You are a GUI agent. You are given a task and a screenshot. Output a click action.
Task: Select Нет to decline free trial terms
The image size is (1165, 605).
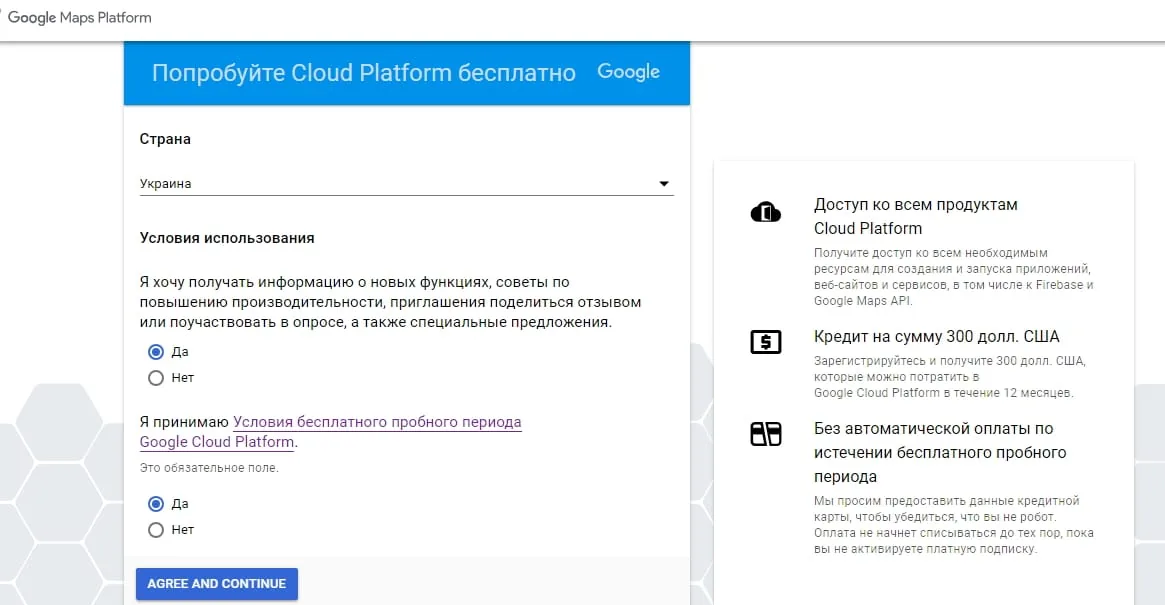(x=156, y=530)
